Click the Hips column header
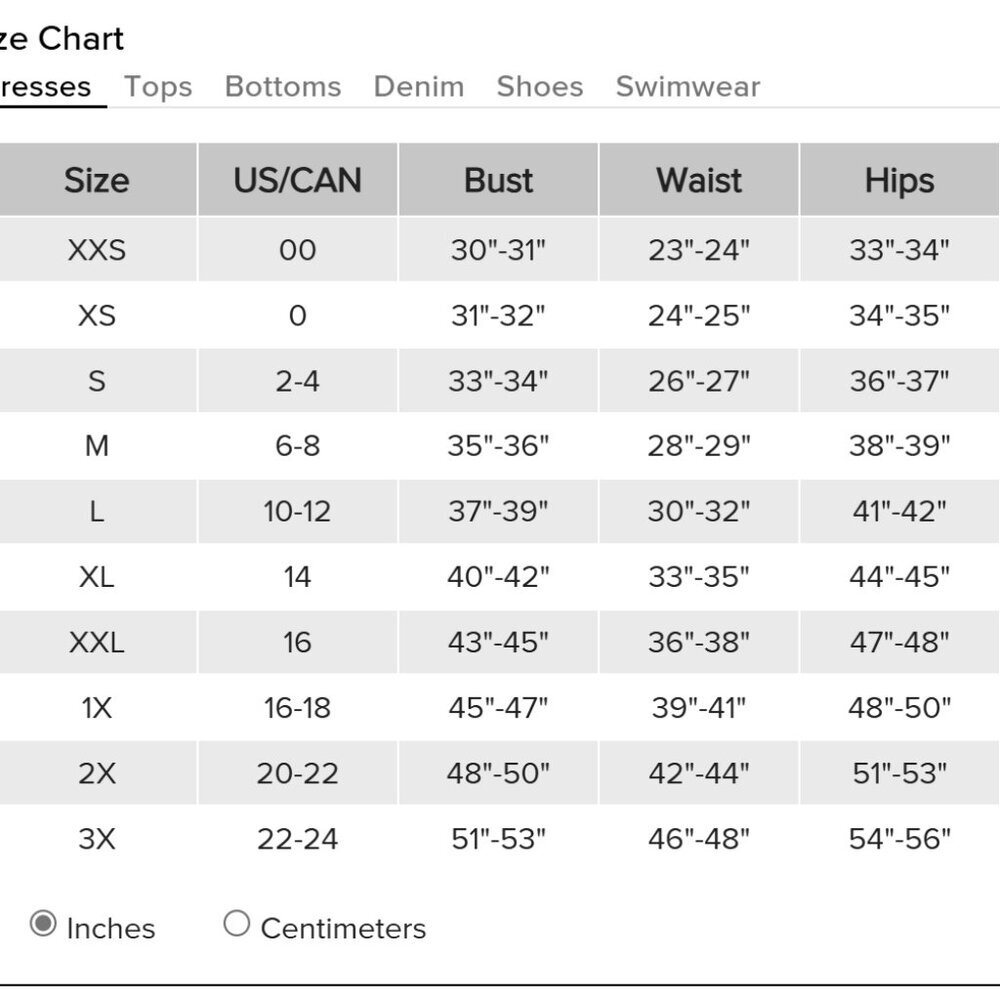This screenshot has width=1000, height=1000. (x=900, y=180)
